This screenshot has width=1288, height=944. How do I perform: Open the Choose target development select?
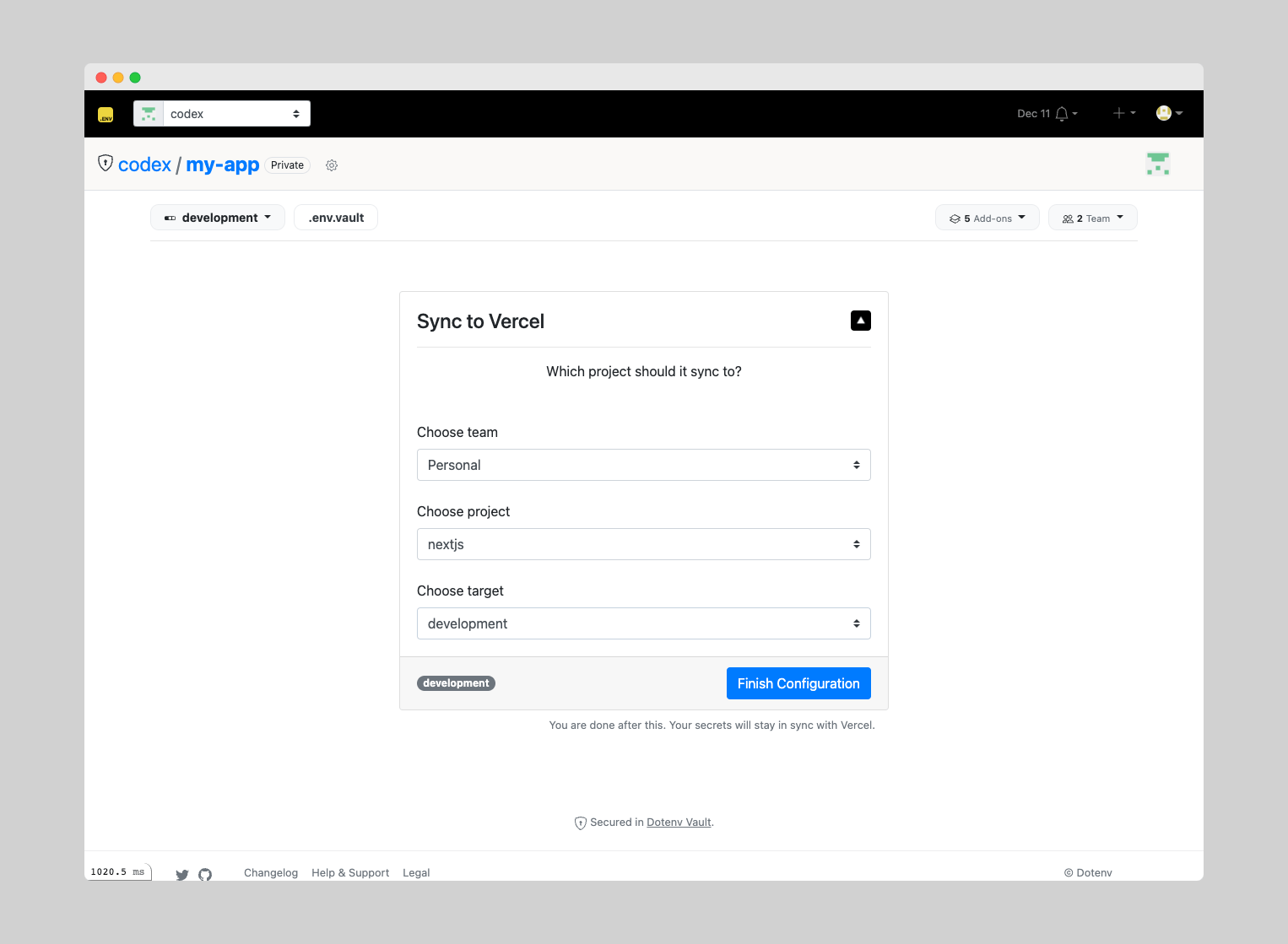(x=644, y=623)
